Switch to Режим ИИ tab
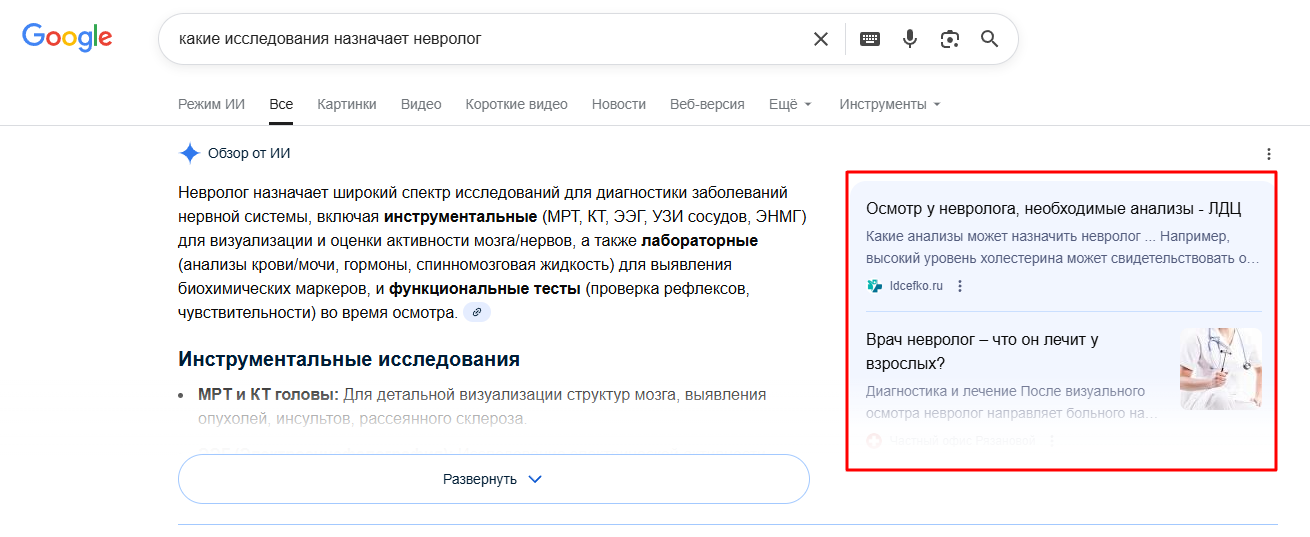Viewport: 1310px width, 537px height. coord(211,104)
